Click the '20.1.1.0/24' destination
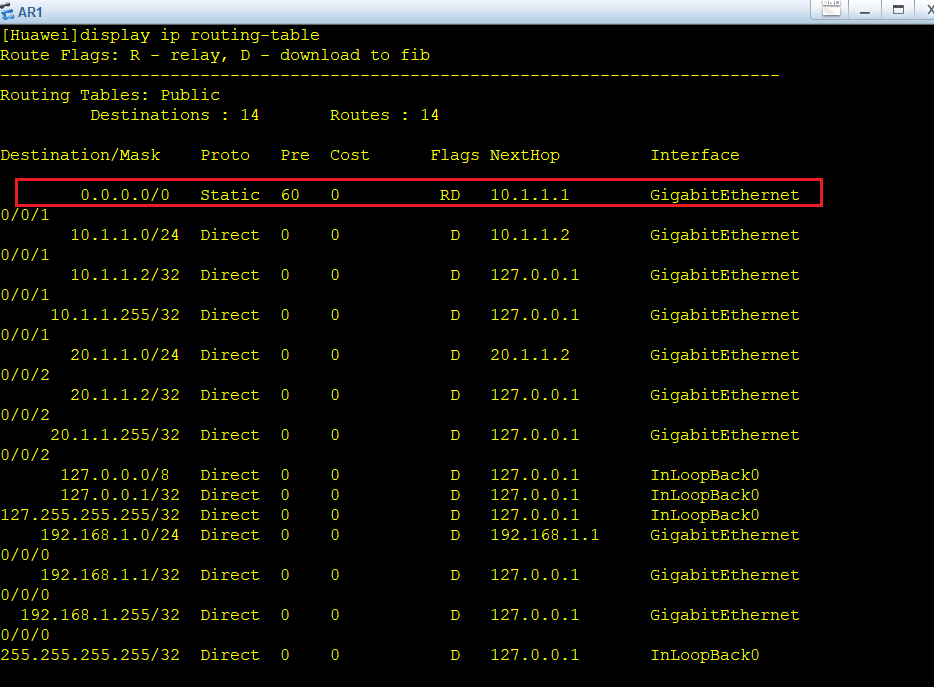This screenshot has height=687, width=934. (x=125, y=355)
